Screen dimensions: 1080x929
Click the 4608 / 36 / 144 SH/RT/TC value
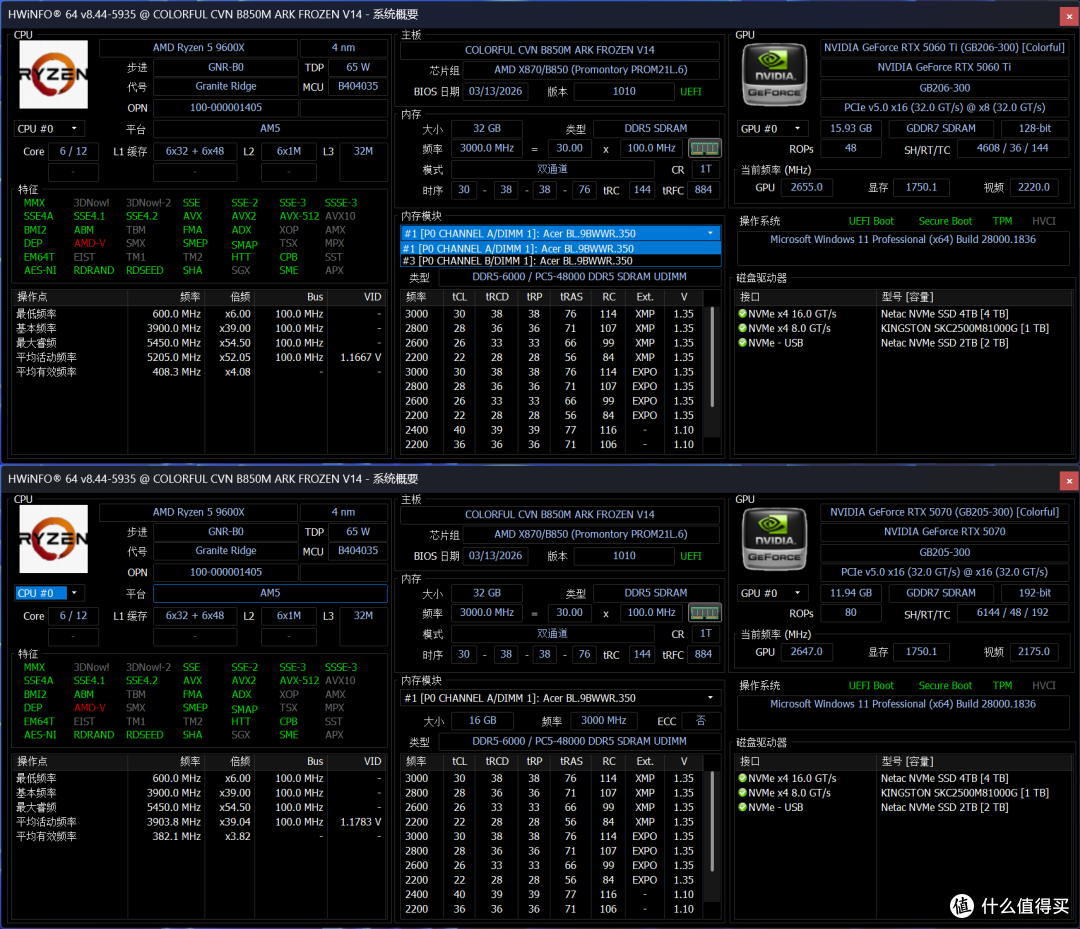pyautogui.click(x=1012, y=148)
